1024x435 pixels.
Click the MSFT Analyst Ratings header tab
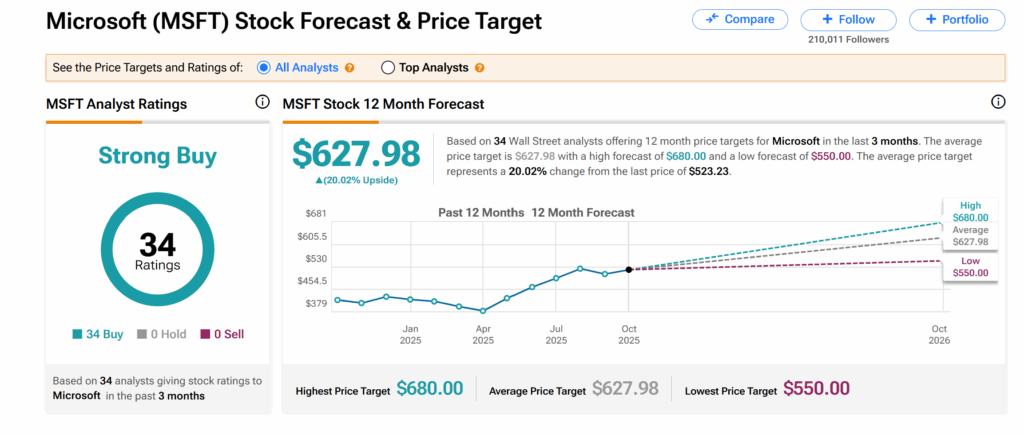116,104
